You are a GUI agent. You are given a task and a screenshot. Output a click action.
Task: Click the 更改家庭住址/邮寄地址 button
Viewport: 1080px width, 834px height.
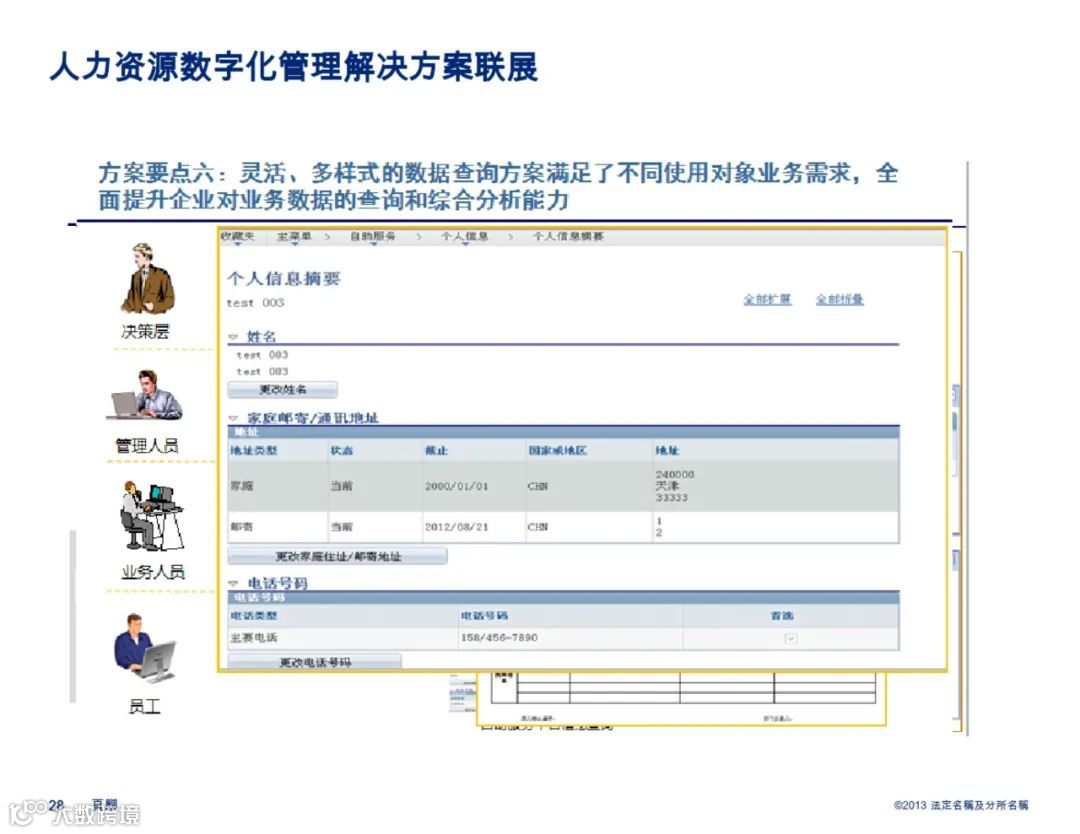click(x=338, y=556)
